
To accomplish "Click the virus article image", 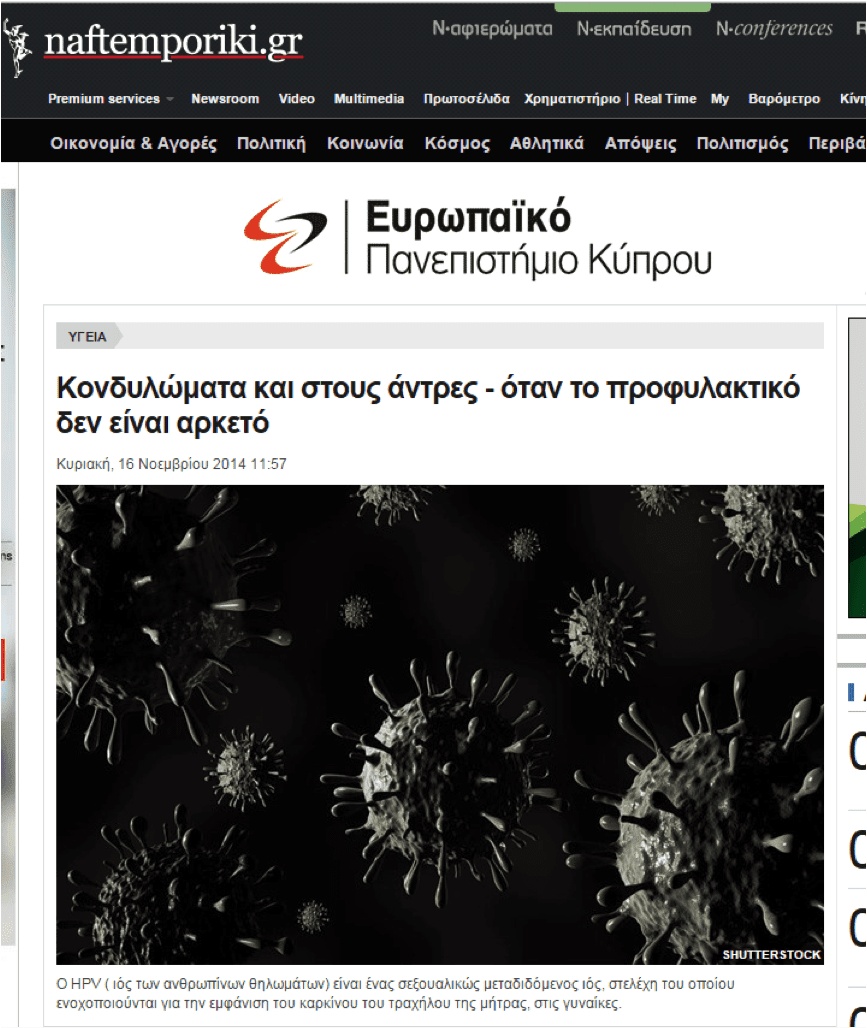I will pos(440,725).
